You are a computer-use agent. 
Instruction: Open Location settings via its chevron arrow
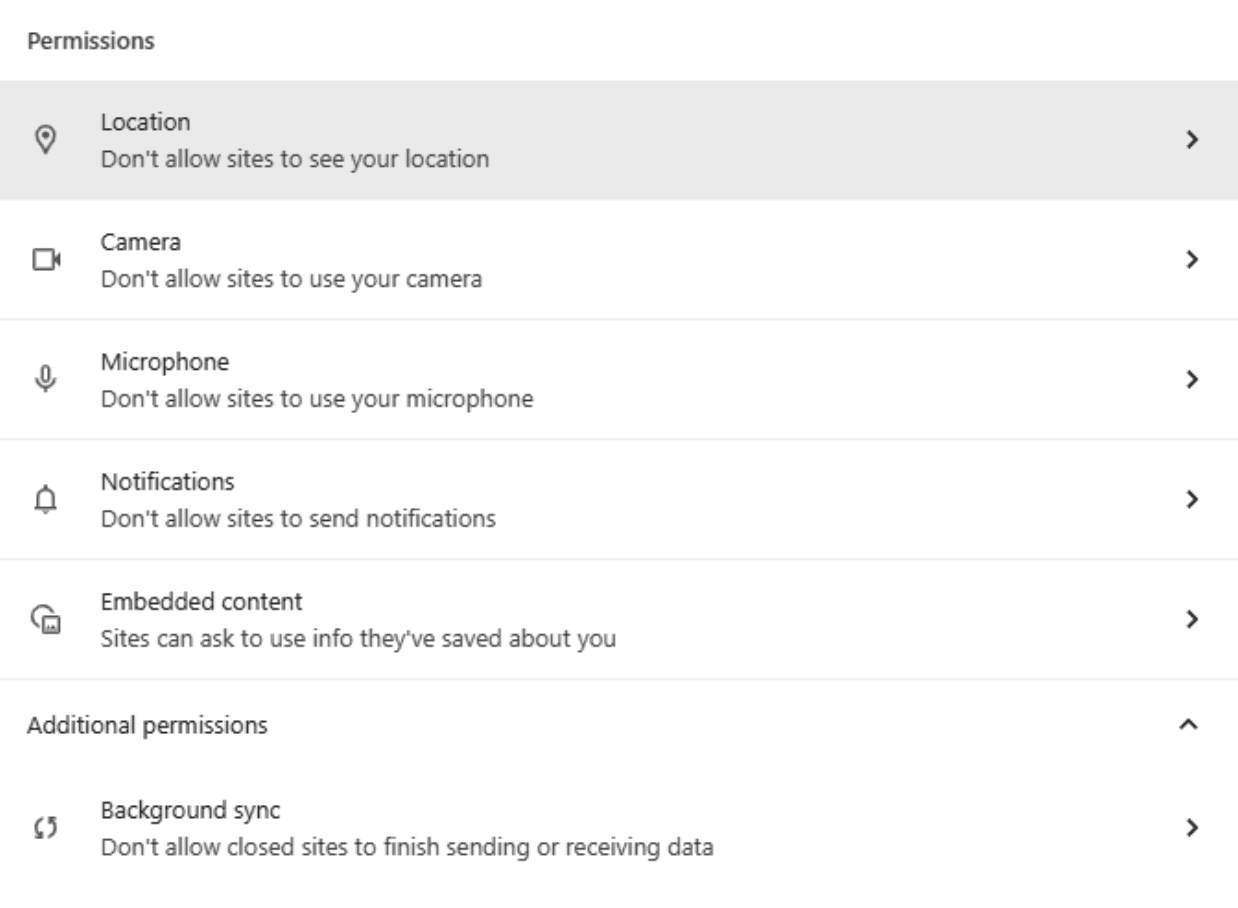pyautogui.click(x=1191, y=140)
